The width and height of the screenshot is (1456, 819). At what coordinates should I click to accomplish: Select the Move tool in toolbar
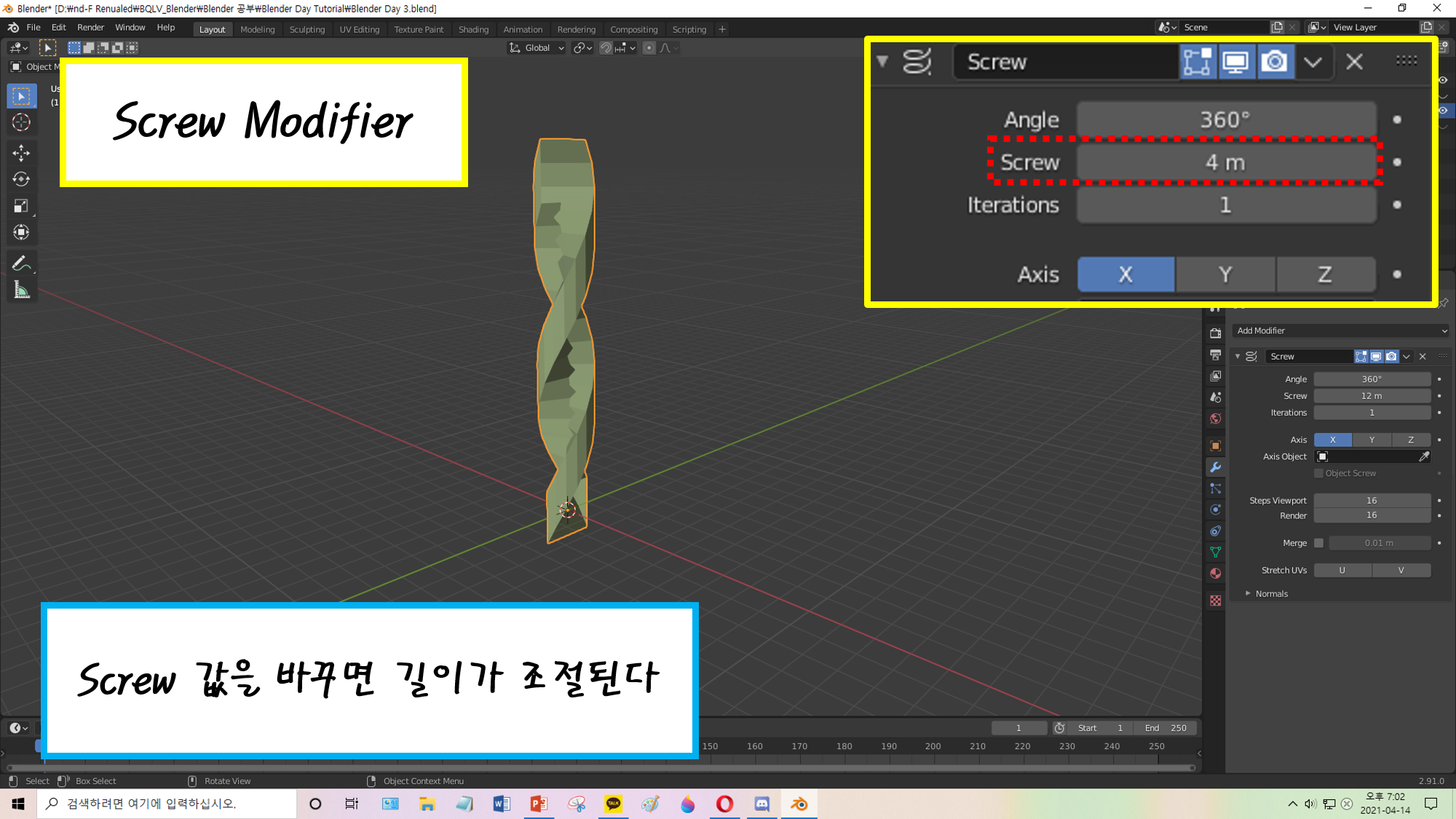pos(21,152)
